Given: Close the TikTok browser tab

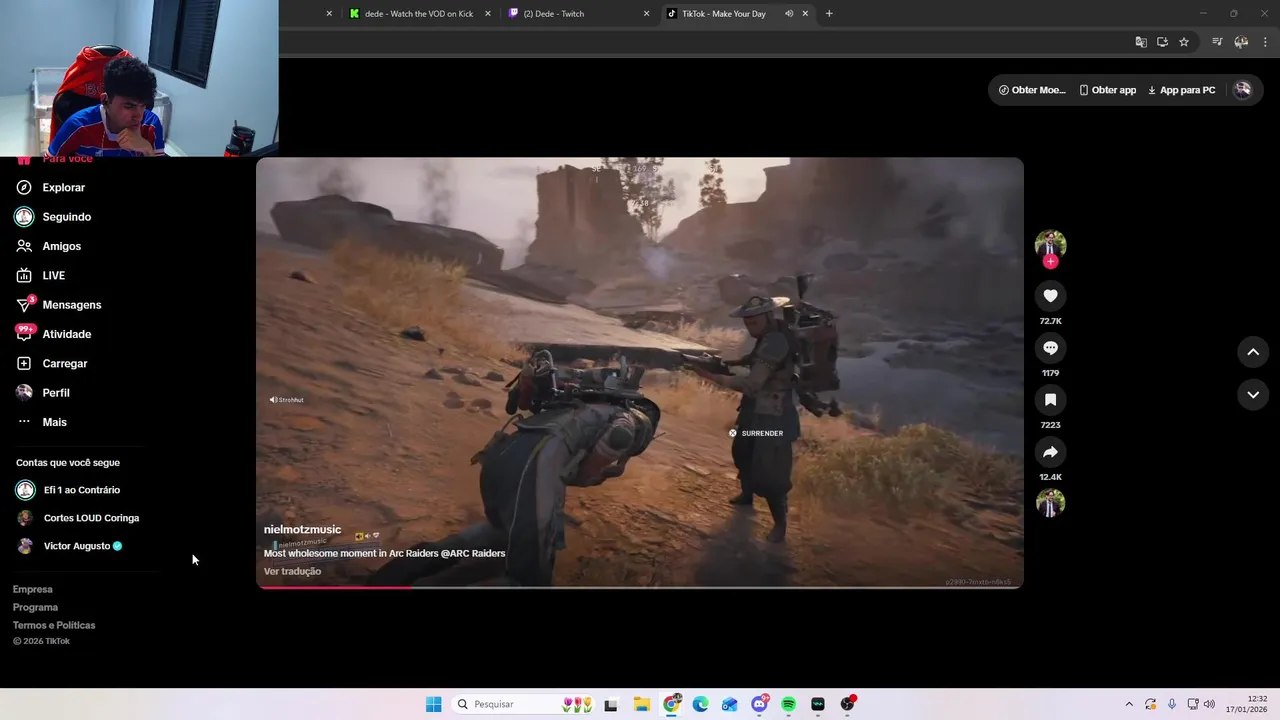Looking at the screenshot, I should [805, 14].
